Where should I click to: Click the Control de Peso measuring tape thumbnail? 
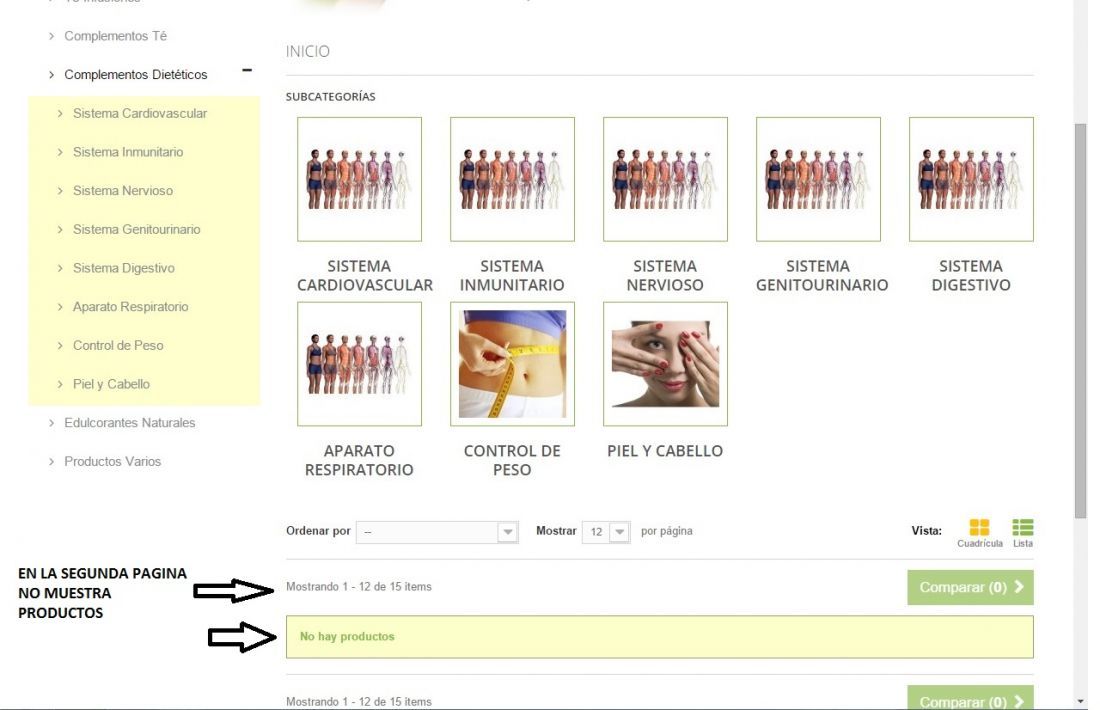512,363
